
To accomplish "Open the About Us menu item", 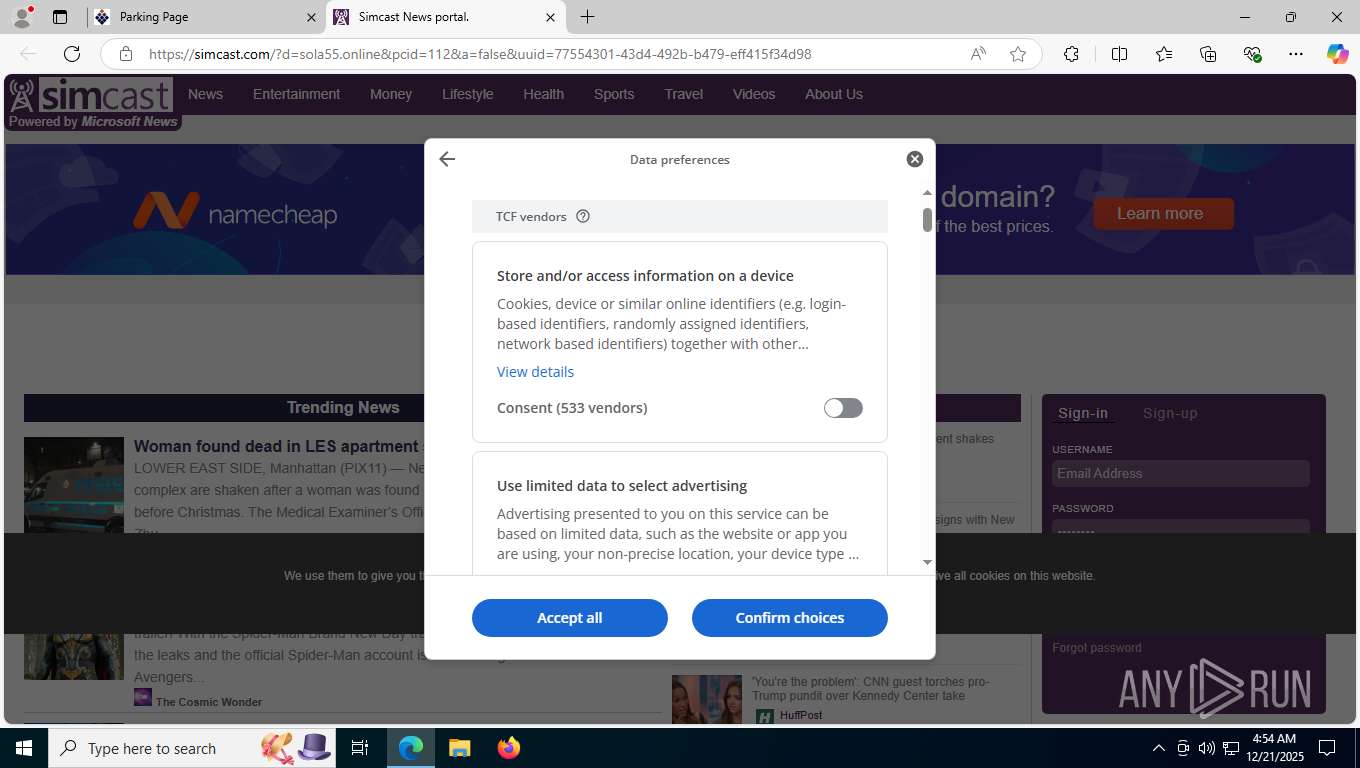I will coord(834,94).
